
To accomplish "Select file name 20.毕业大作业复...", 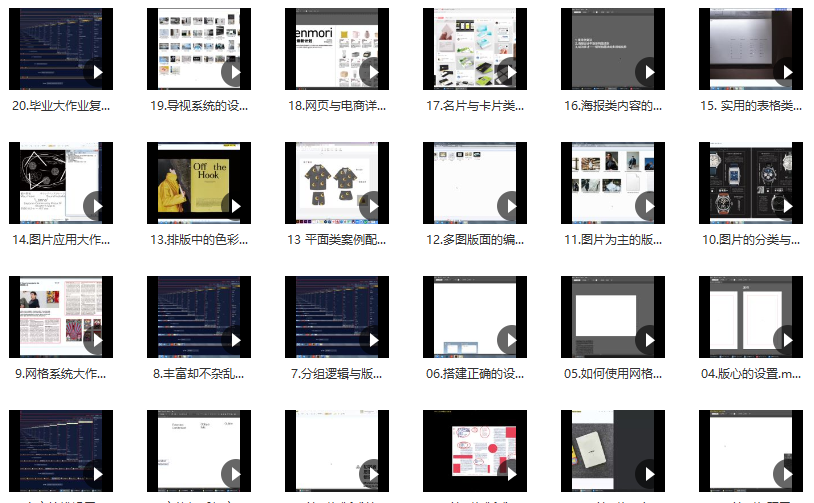I will point(61,106).
